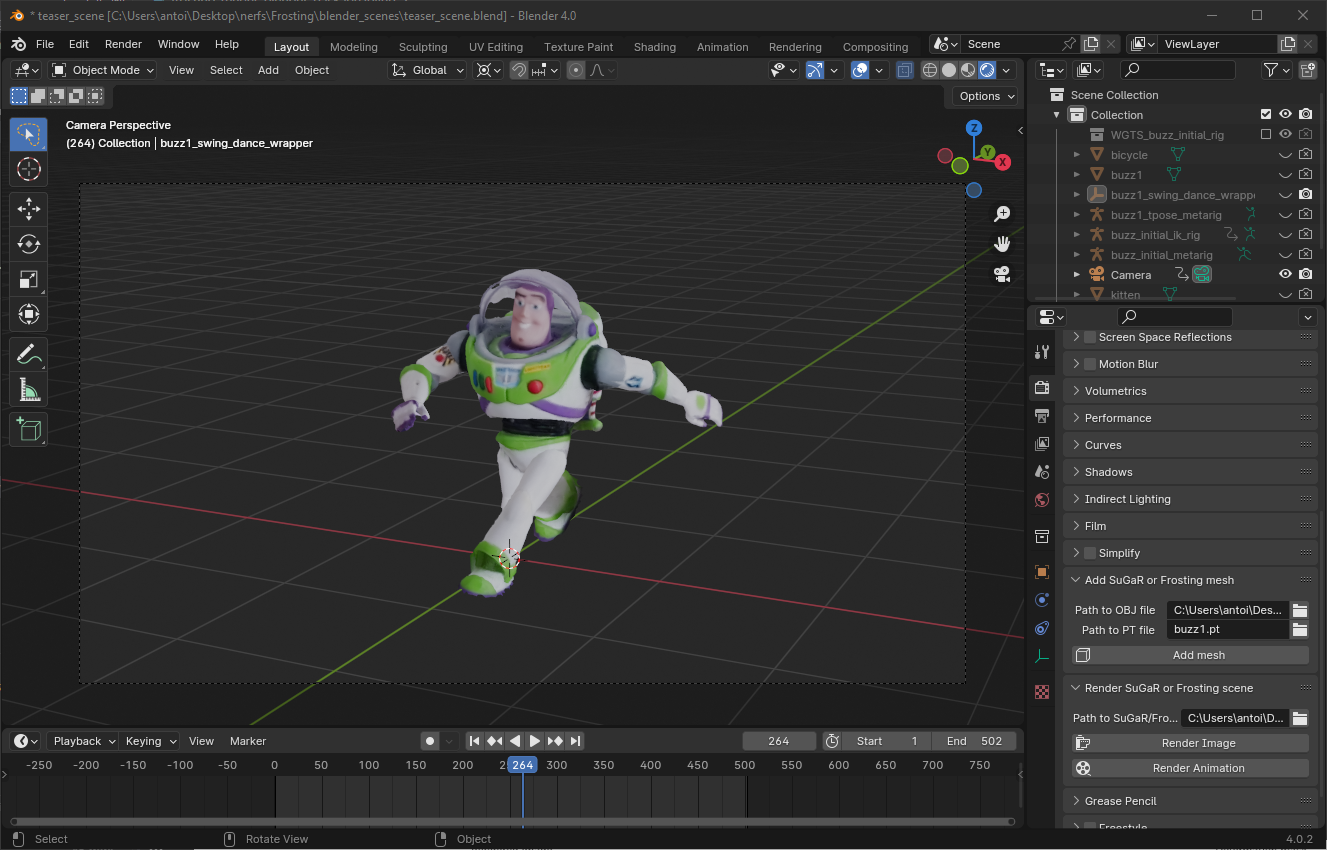Activate the Move tool
Image resolution: width=1327 pixels, height=850 pixels.
click(28, 208)
